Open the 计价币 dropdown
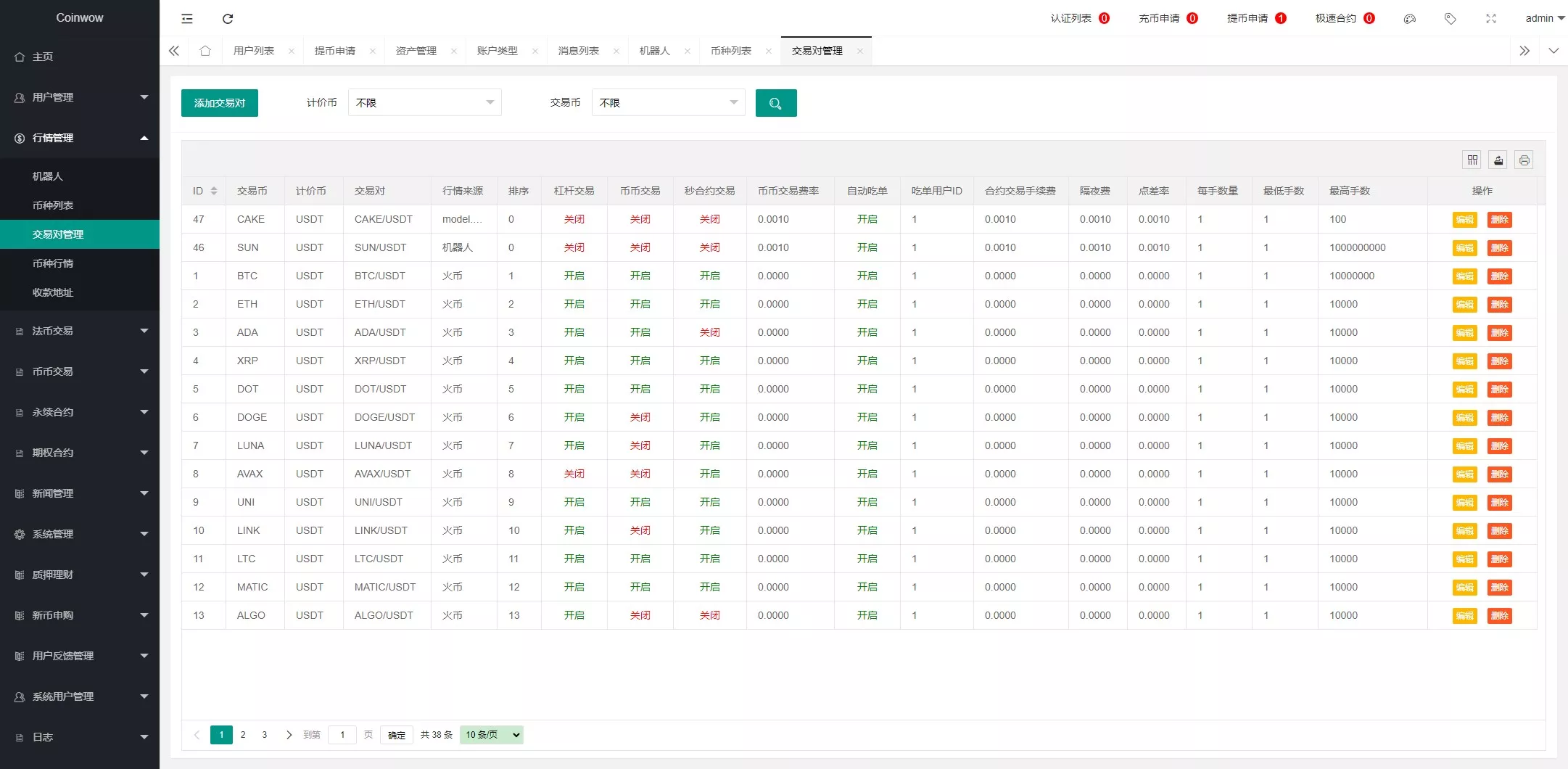Image resolution: width=1568 pixels, height=769 pixels. tap(424, 103)
